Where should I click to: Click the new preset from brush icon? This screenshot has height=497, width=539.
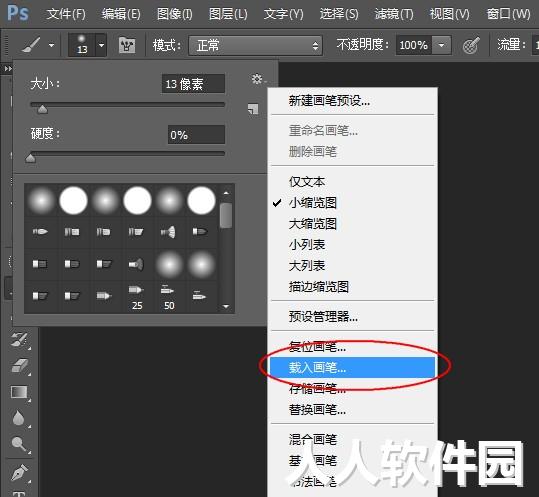point(253,109)
